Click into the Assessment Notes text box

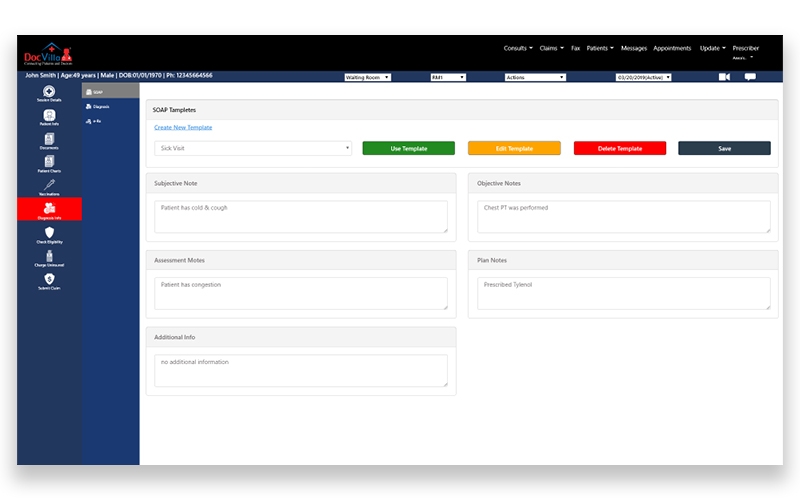coord(301,293)
